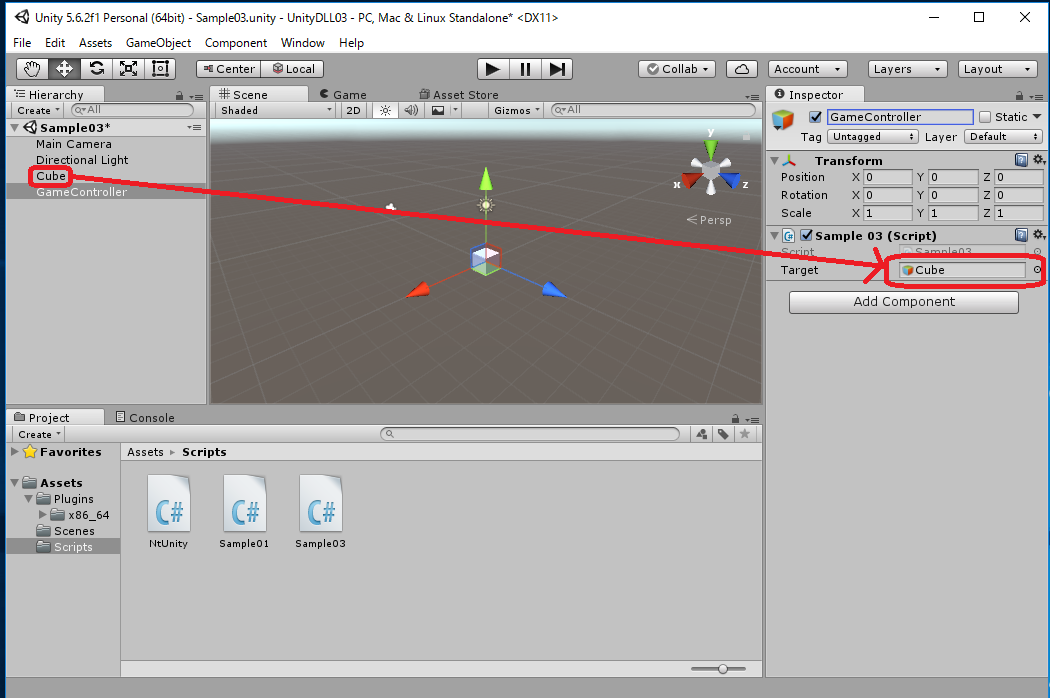This screenshot has width=1050, height=698.
Task: Open the Layers dropdown
Action: 908,69
